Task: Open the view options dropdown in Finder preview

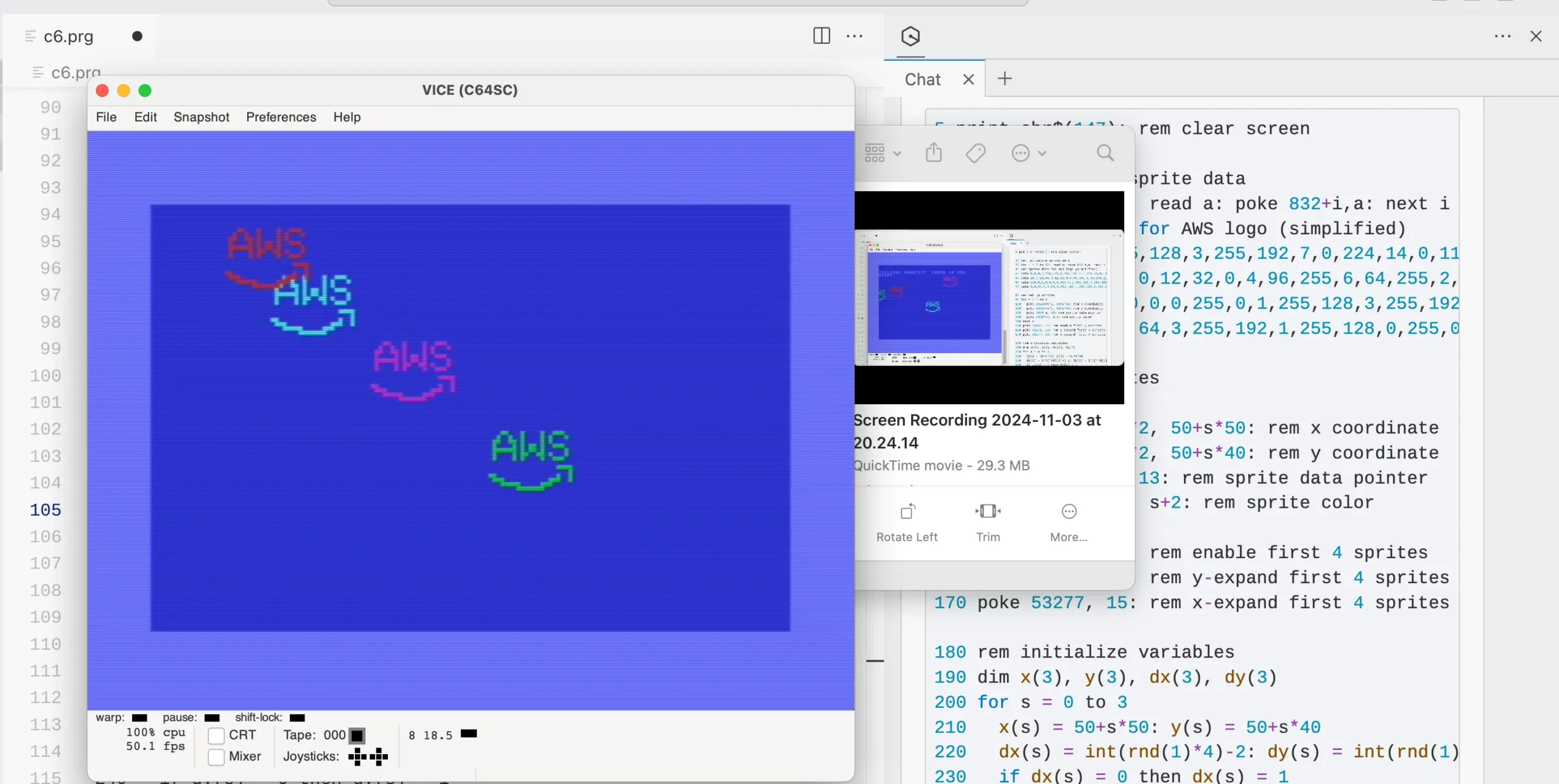Action: coord(882,153)
